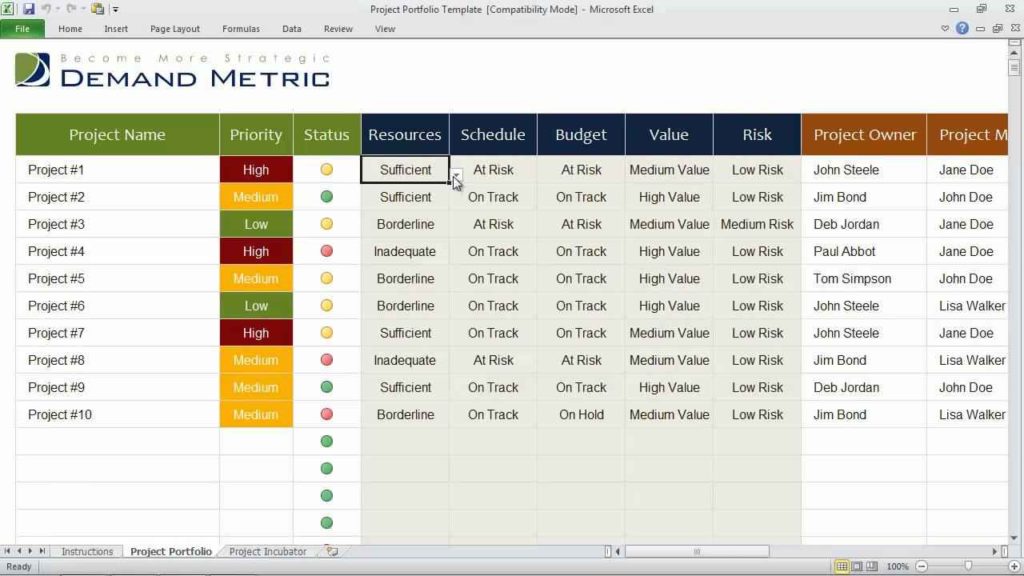Select the green status indicator for Project #2
Image resolution: width=1024 pixels, height=576 pixels.
click(326, 197)
